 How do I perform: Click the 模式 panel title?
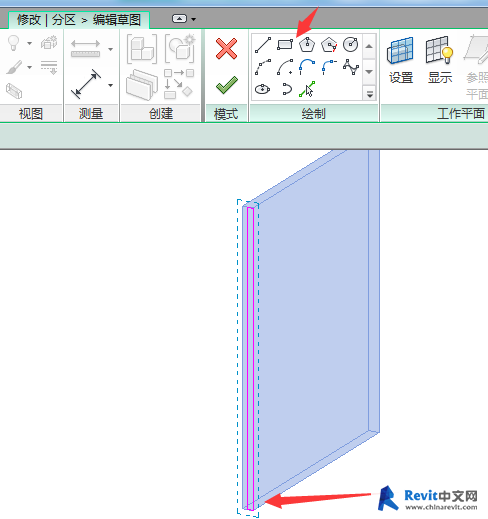click(226, 114)
